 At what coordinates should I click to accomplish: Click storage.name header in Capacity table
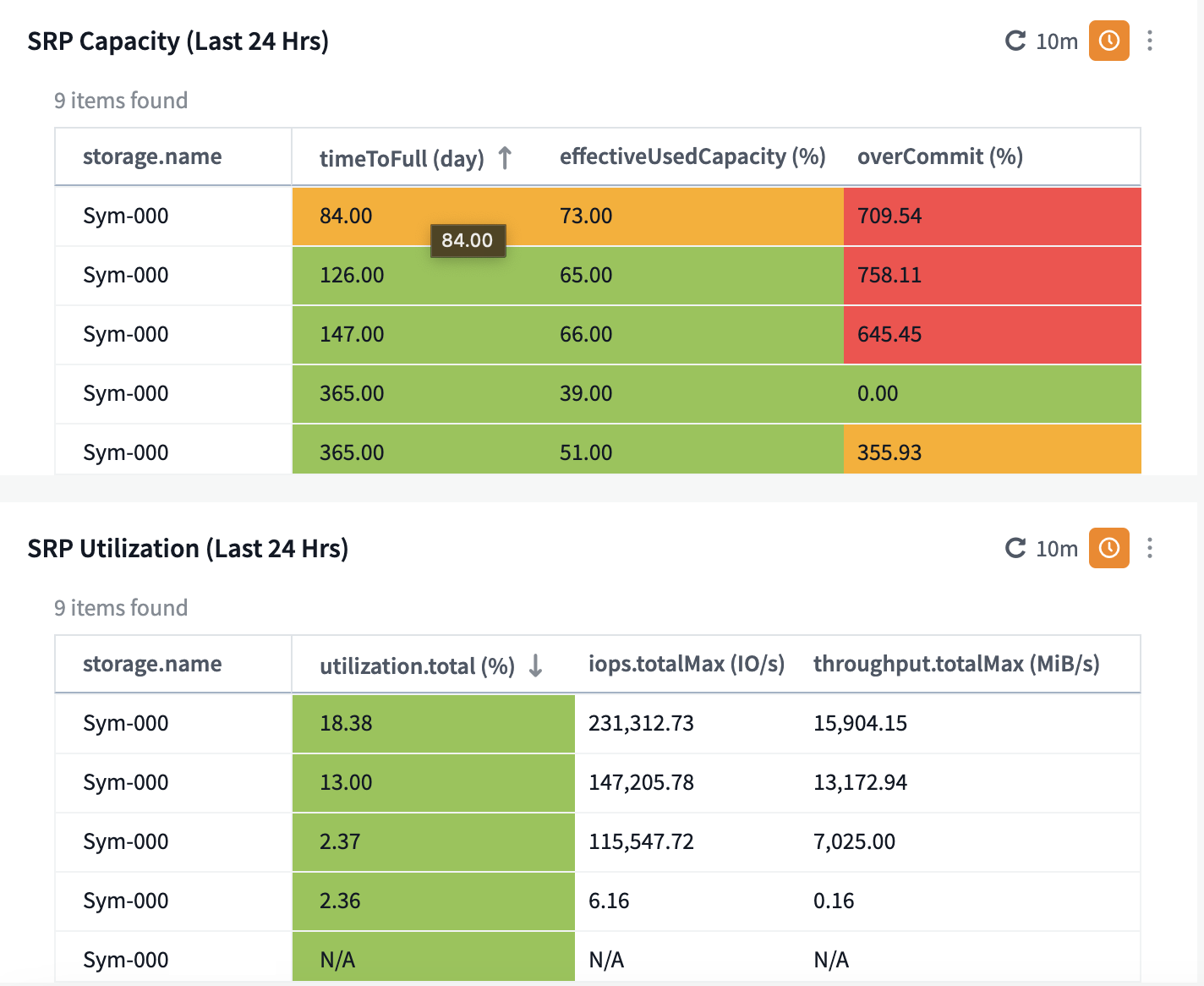[x=152, y=156]
